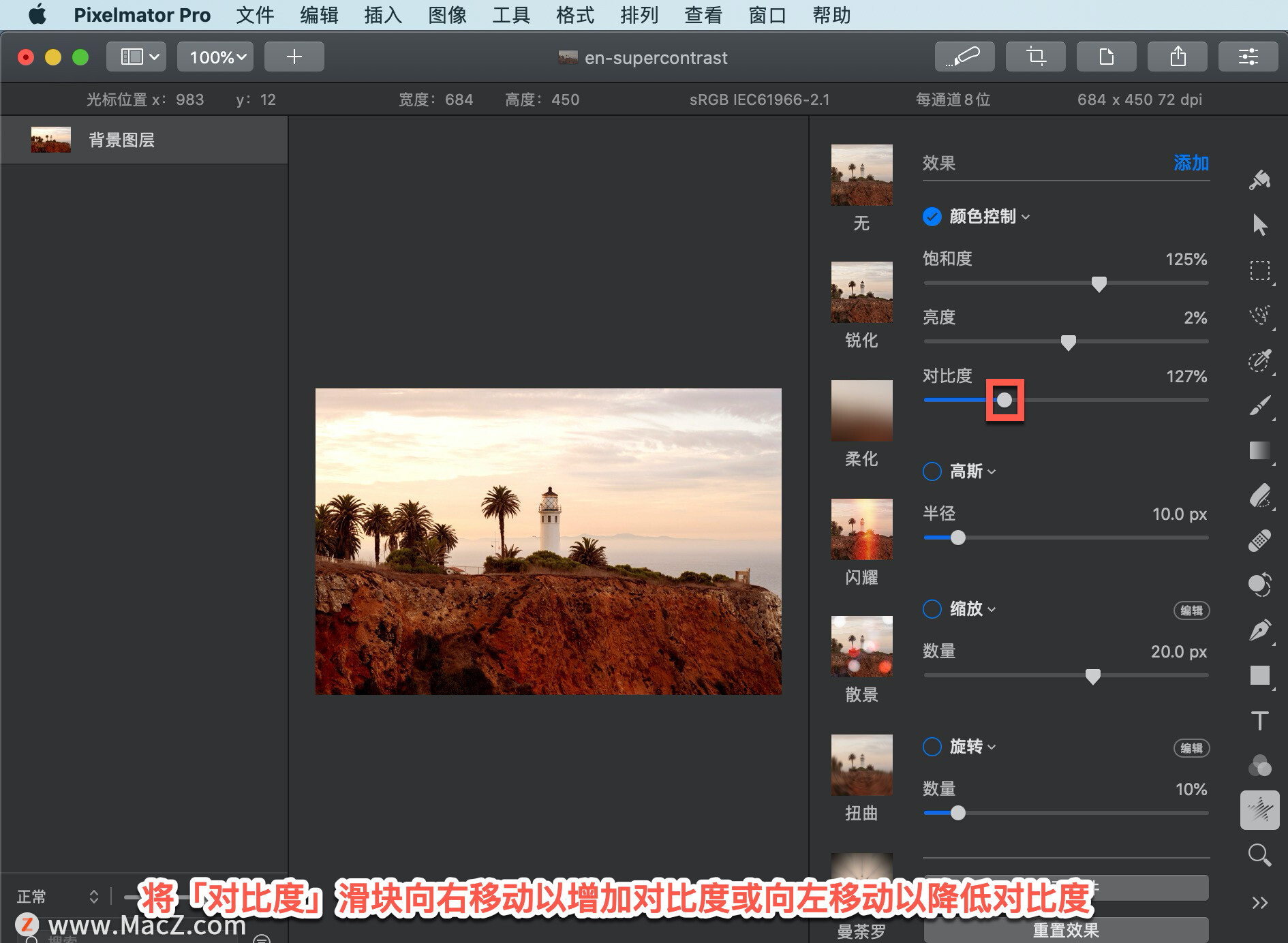Screen dimensions: 1288x943
Task: Select the 散景 effect preset thumbnail
Action: click(x=861, y=647)
